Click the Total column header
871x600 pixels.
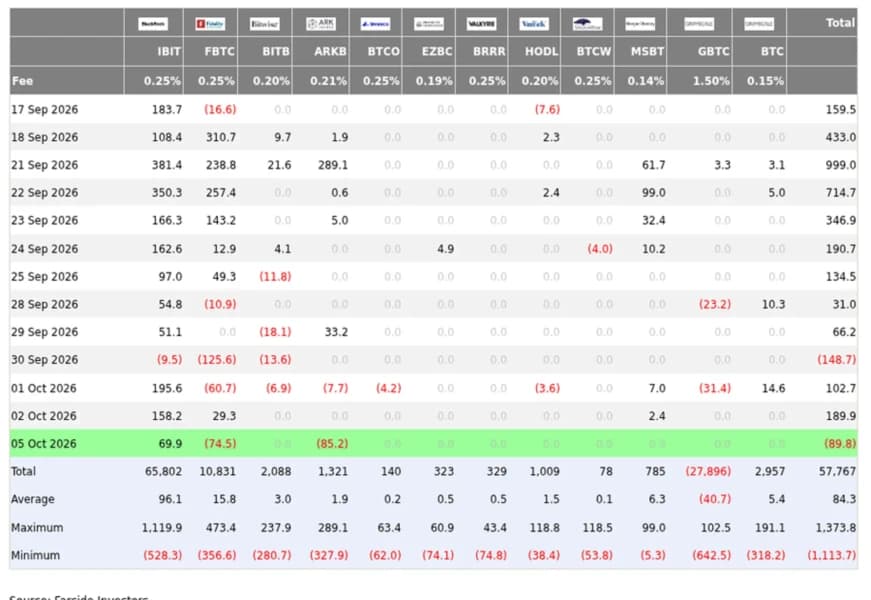(x=840, y=23)
